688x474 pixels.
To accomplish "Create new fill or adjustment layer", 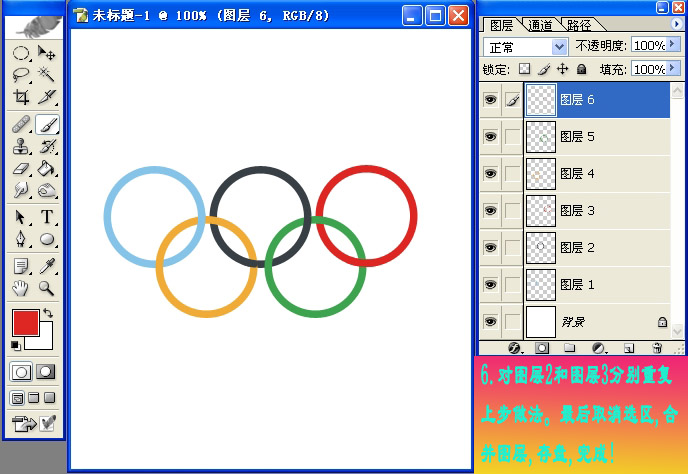I will tap(599, 348).
